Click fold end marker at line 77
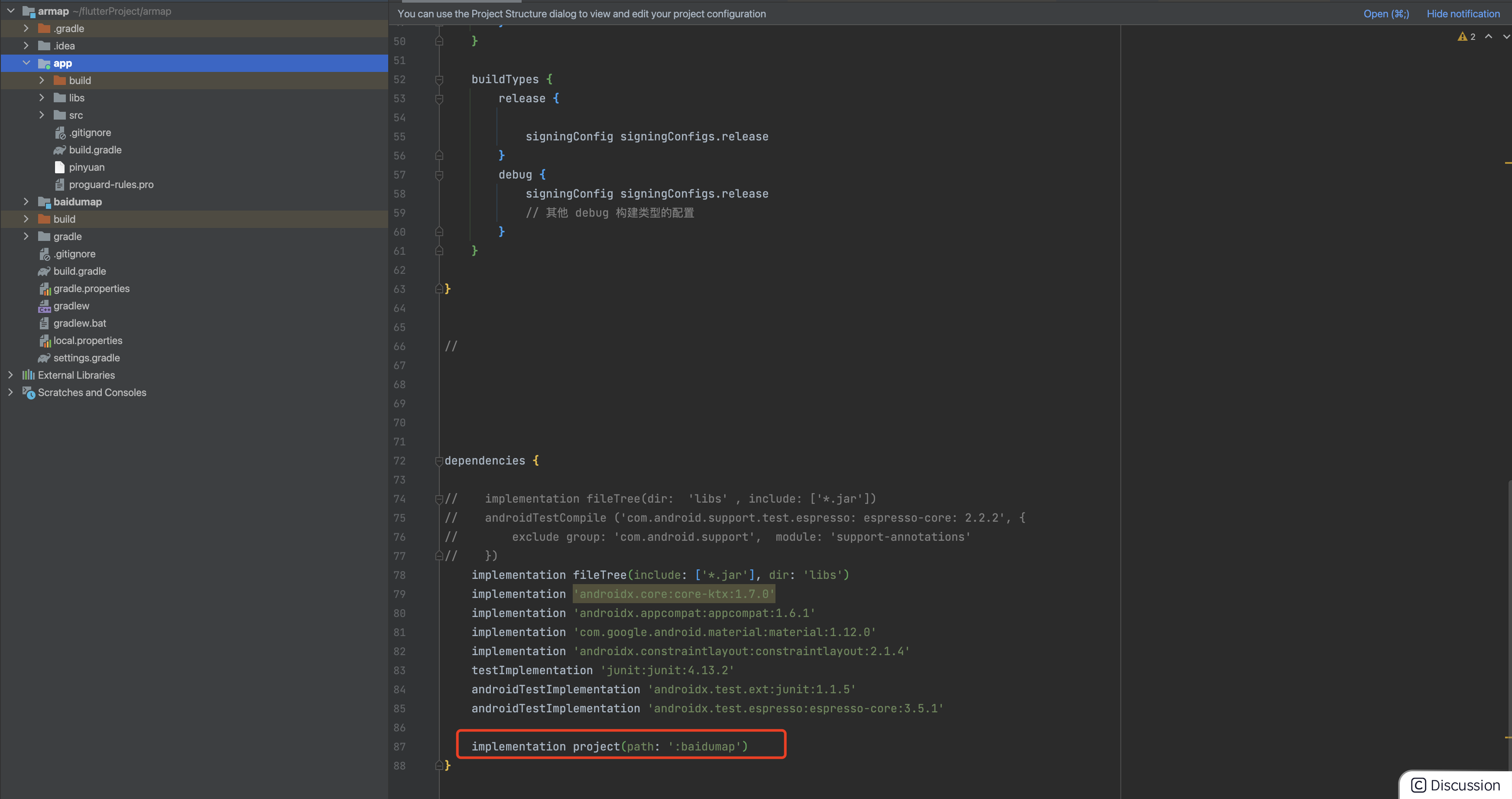1512x799 pixels. [x=439, y=556]
